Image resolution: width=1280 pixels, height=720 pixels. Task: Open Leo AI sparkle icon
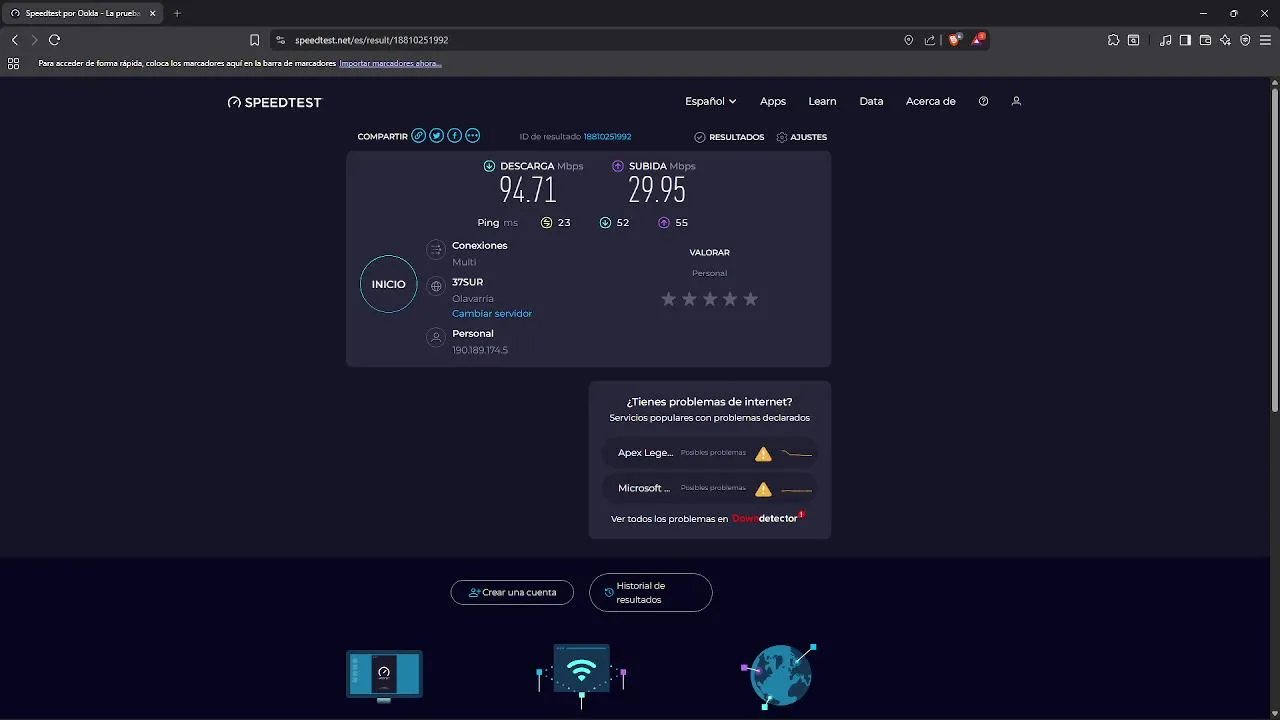point(1225,40)
